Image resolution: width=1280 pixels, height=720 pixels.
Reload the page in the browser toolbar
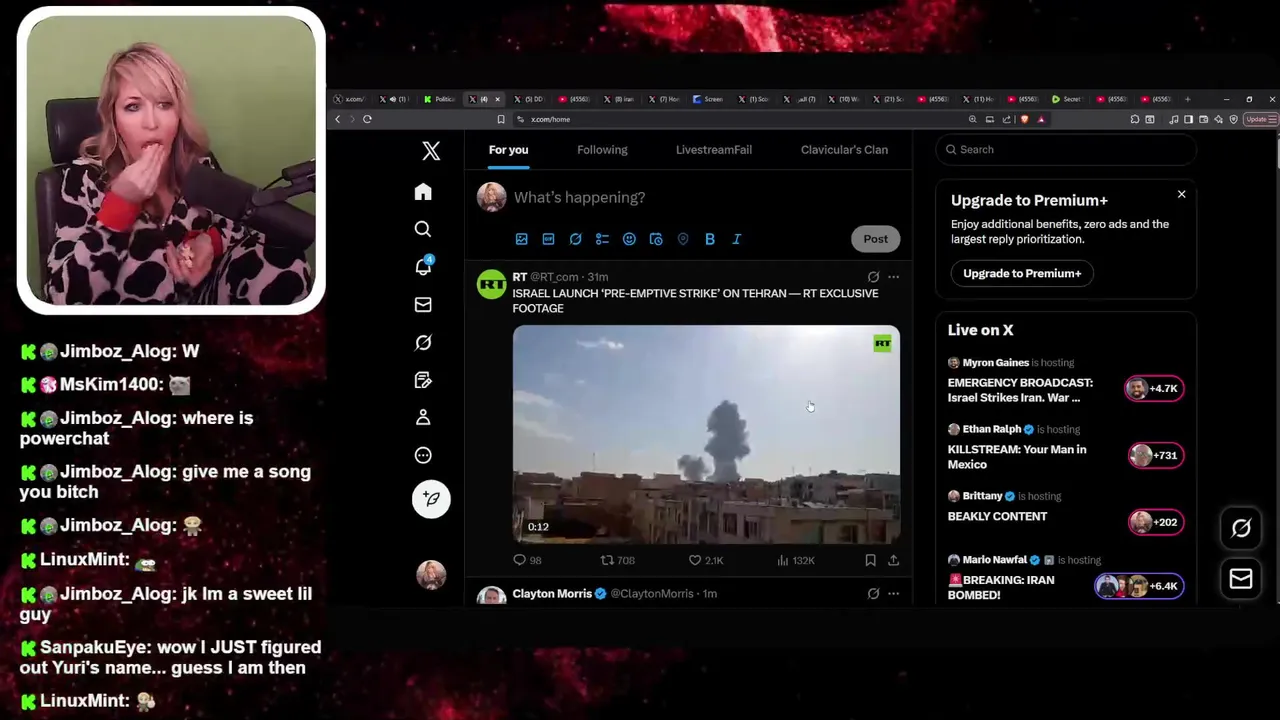[367, 119]
